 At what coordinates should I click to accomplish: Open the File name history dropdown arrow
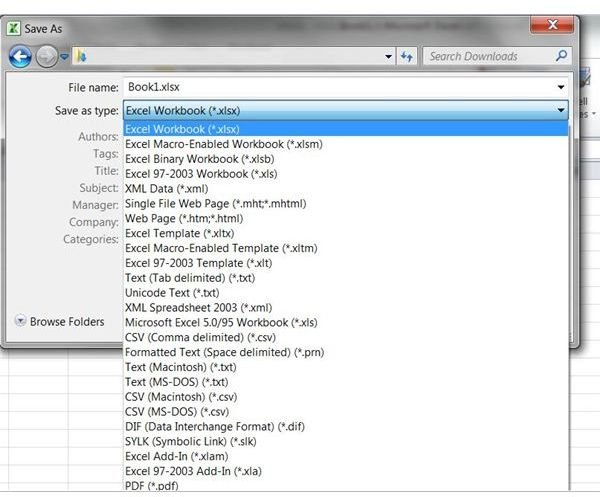click(x=561, y=87)
